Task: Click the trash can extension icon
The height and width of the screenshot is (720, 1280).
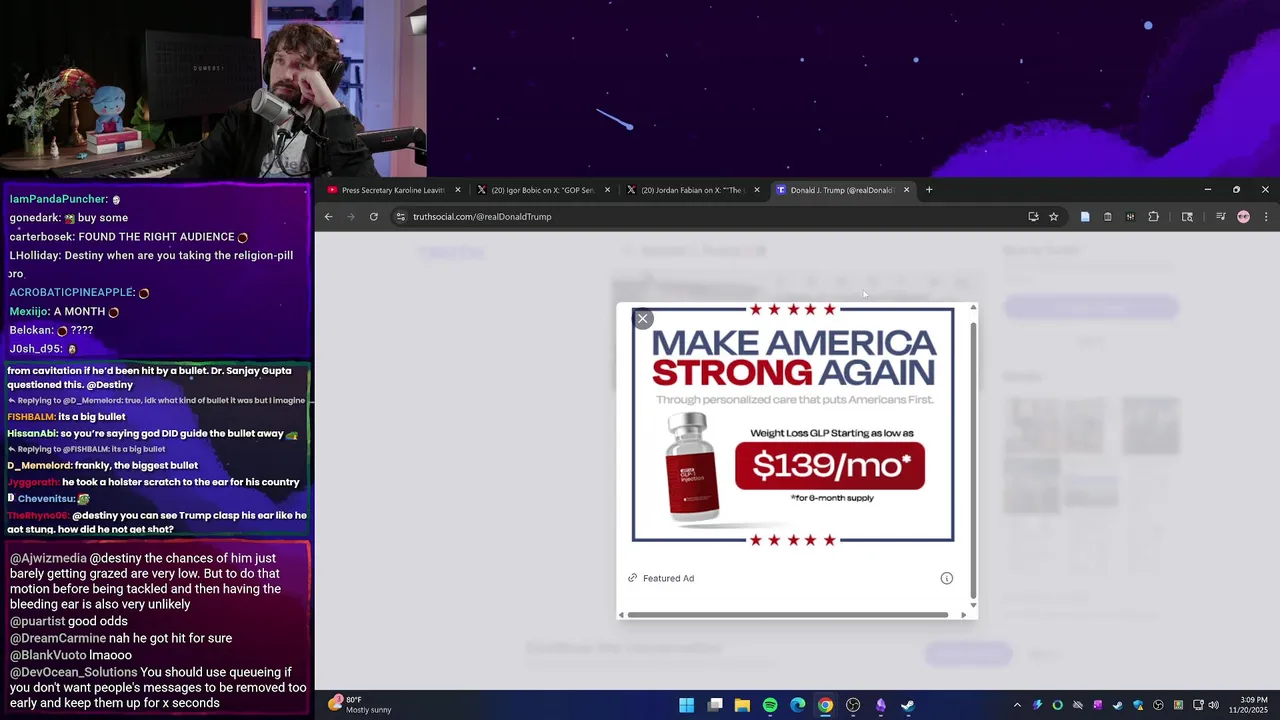Action: tap(1108, 216)
